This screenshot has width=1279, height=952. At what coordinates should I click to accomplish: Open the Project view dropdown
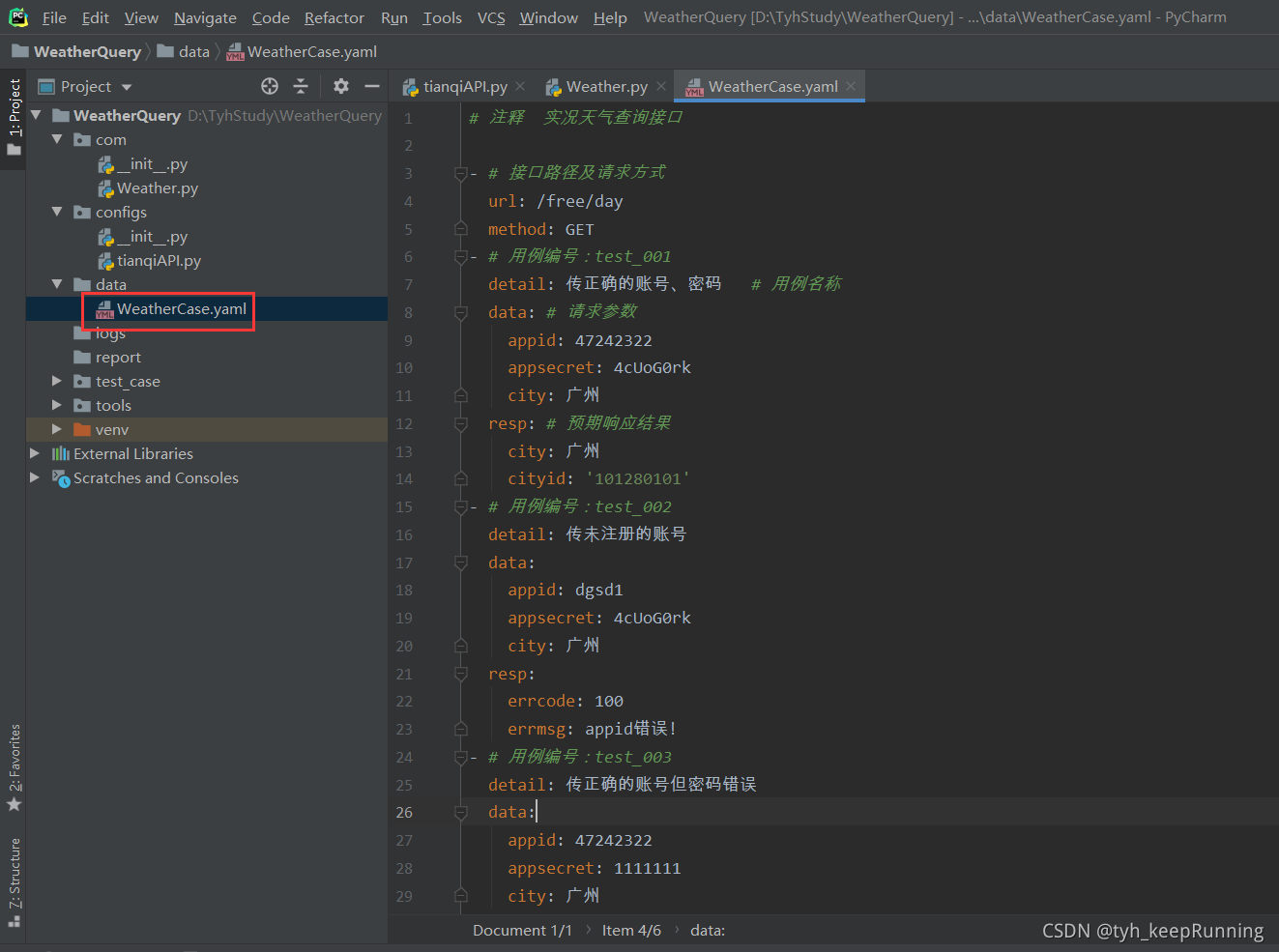pyautogui.click(x=127, y=87)
